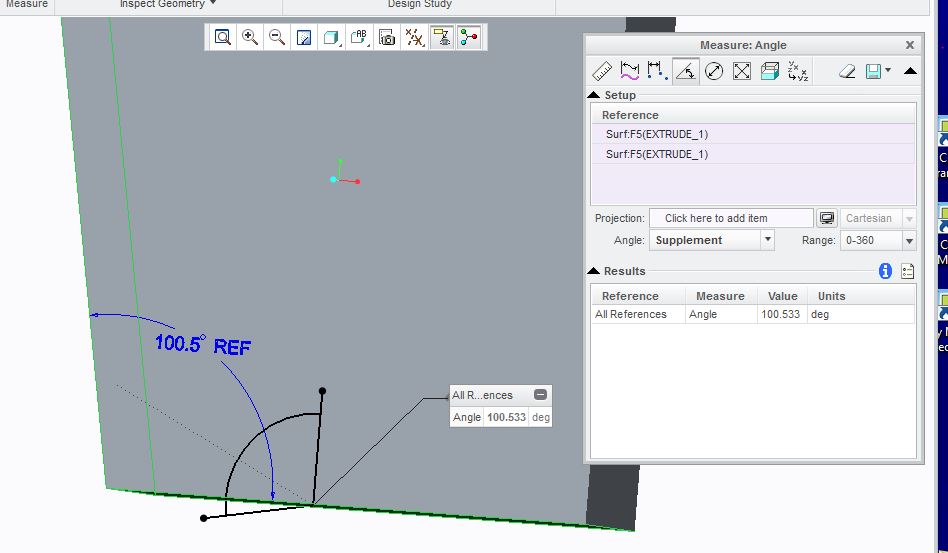Collapse the All References callout box
Viewport: 948px width, 553px height.
click(540, 395)
